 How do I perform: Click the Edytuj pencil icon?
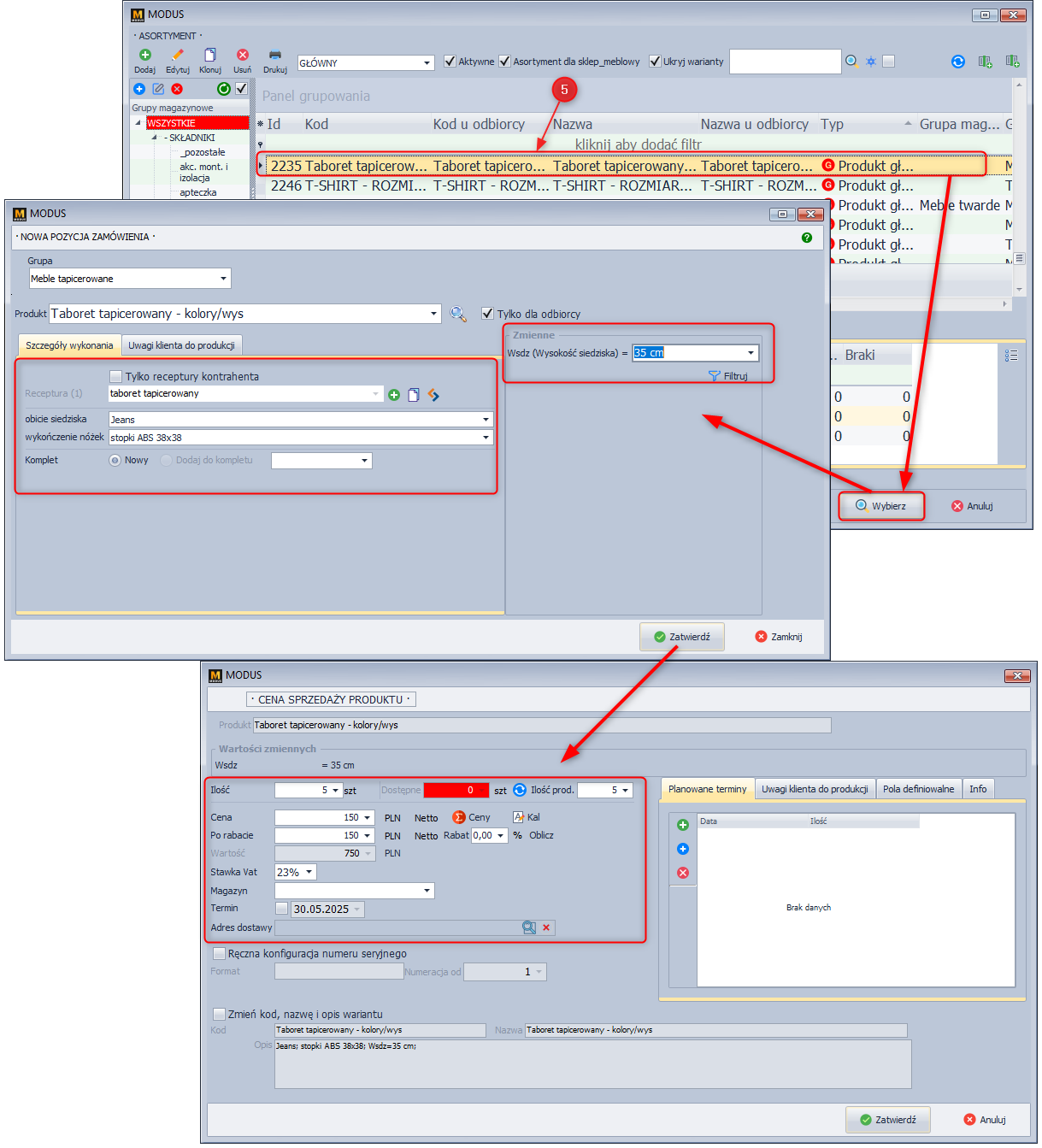click(x=178, y=55)
